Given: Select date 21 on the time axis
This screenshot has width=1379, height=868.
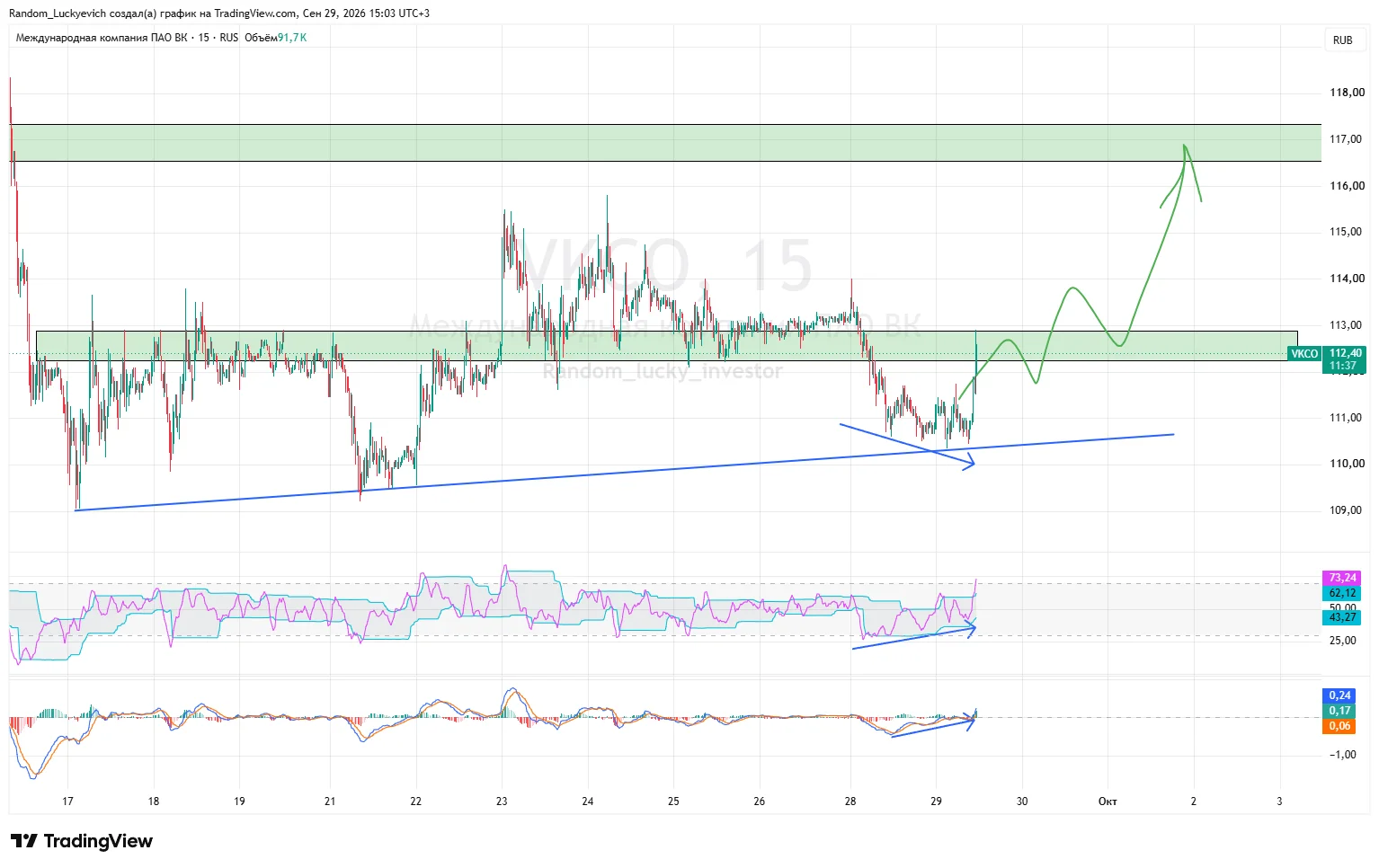Looking at the screenshot, I should tap(330, 802).
